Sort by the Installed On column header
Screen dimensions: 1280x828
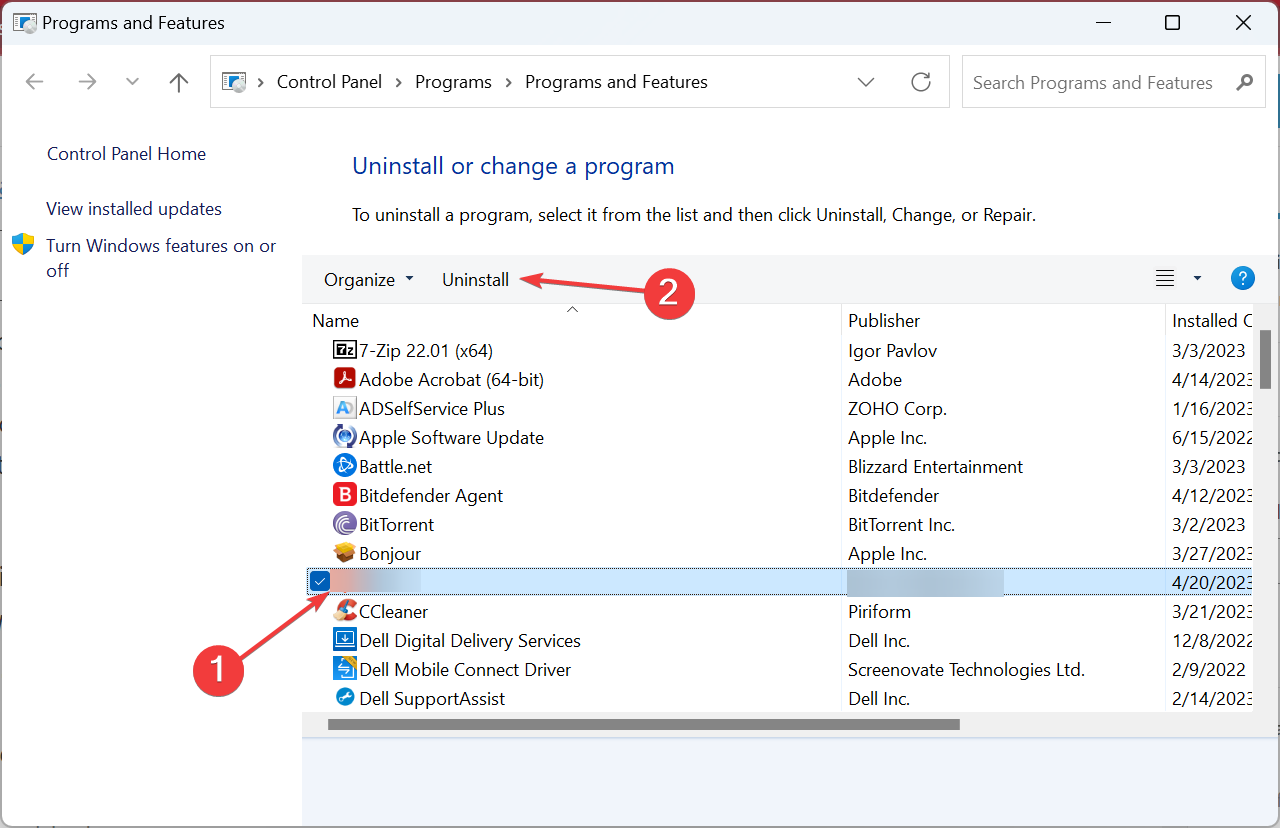tap(1211, 321)
